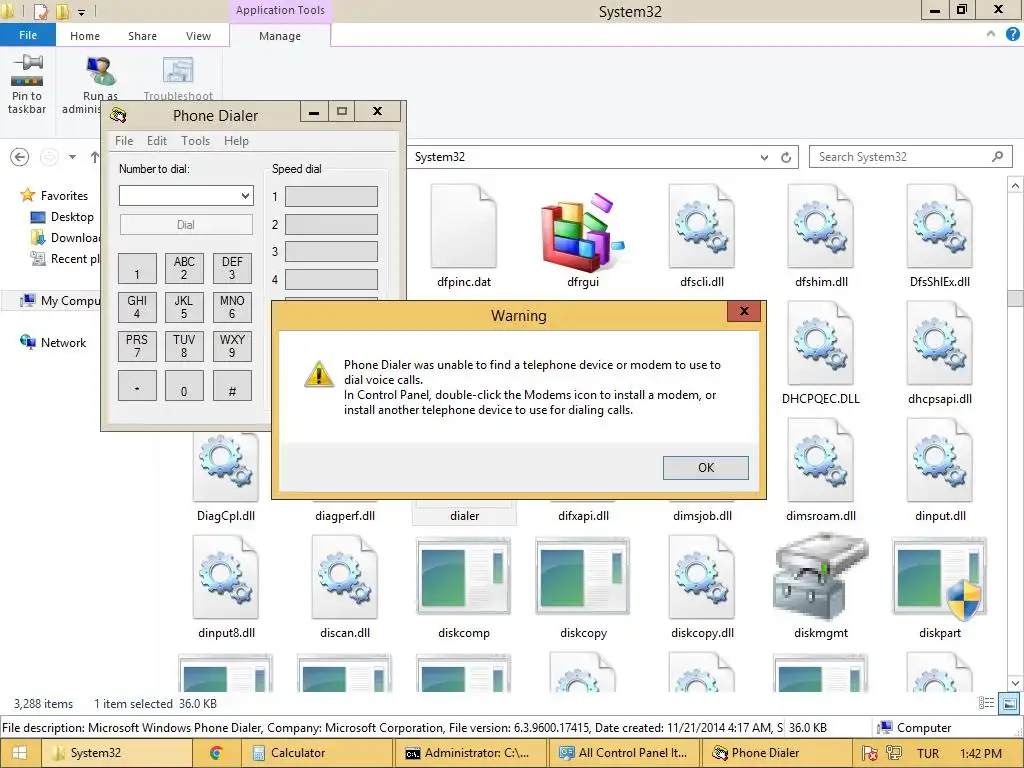Close the Warning dialog with X
Screen dimensions: 1024x768
tap(744, 312)
